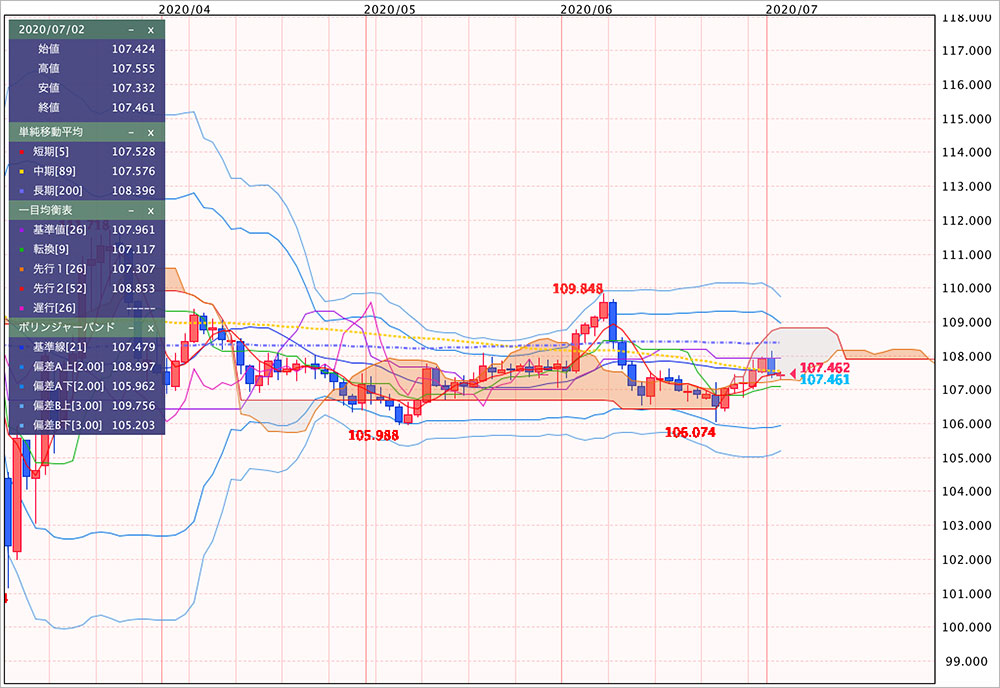This screenshot has width=1000, height=688.
Task: Click the green swatch beside 転換[9]
Action: (x=20, y=249)
